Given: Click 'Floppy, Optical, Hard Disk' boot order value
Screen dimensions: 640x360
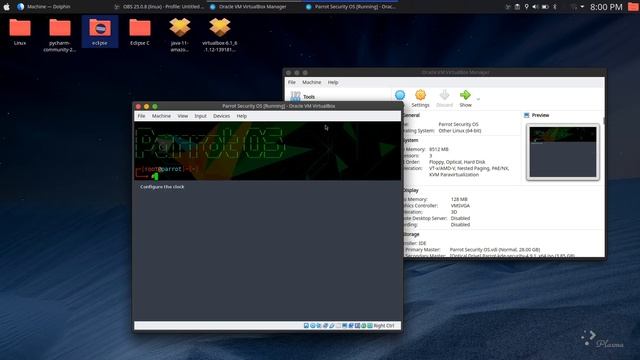Looking at the screenshot, I should (x=457, y=162).
